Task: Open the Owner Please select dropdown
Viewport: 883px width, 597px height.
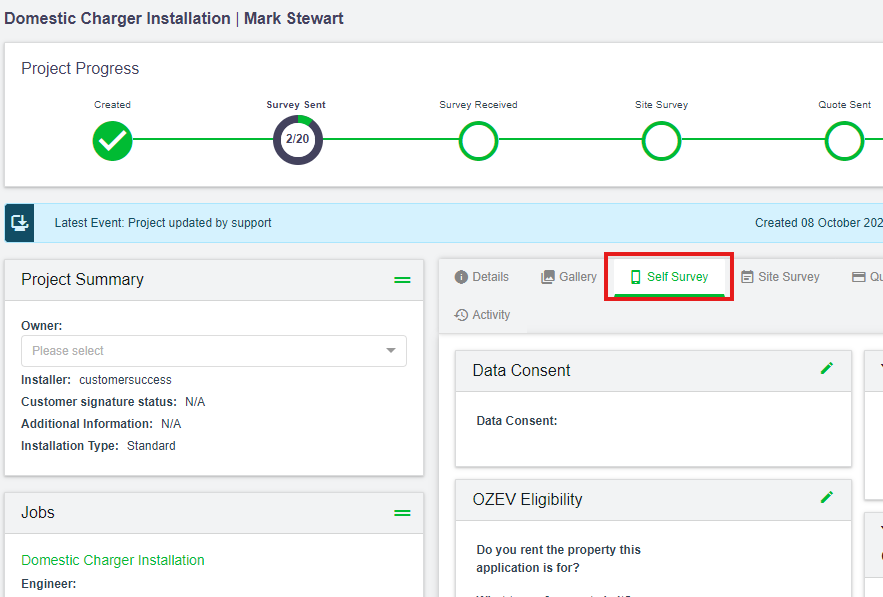Action: [x=214, y=351]
